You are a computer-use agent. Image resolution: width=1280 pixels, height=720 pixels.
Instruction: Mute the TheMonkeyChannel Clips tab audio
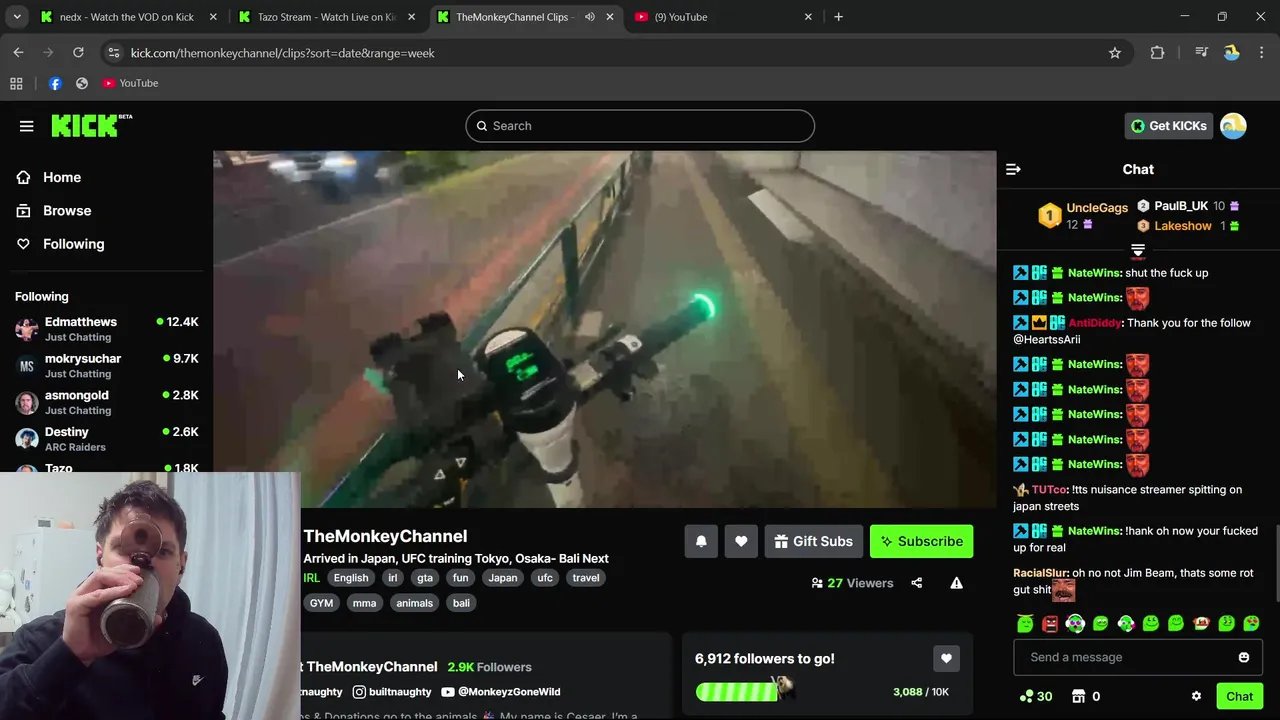(589, 17)
